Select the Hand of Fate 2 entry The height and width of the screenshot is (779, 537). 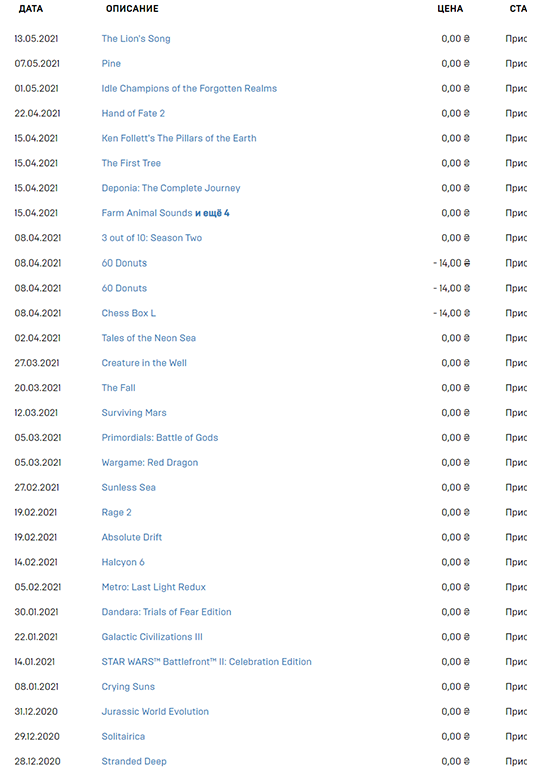[133, 113]
